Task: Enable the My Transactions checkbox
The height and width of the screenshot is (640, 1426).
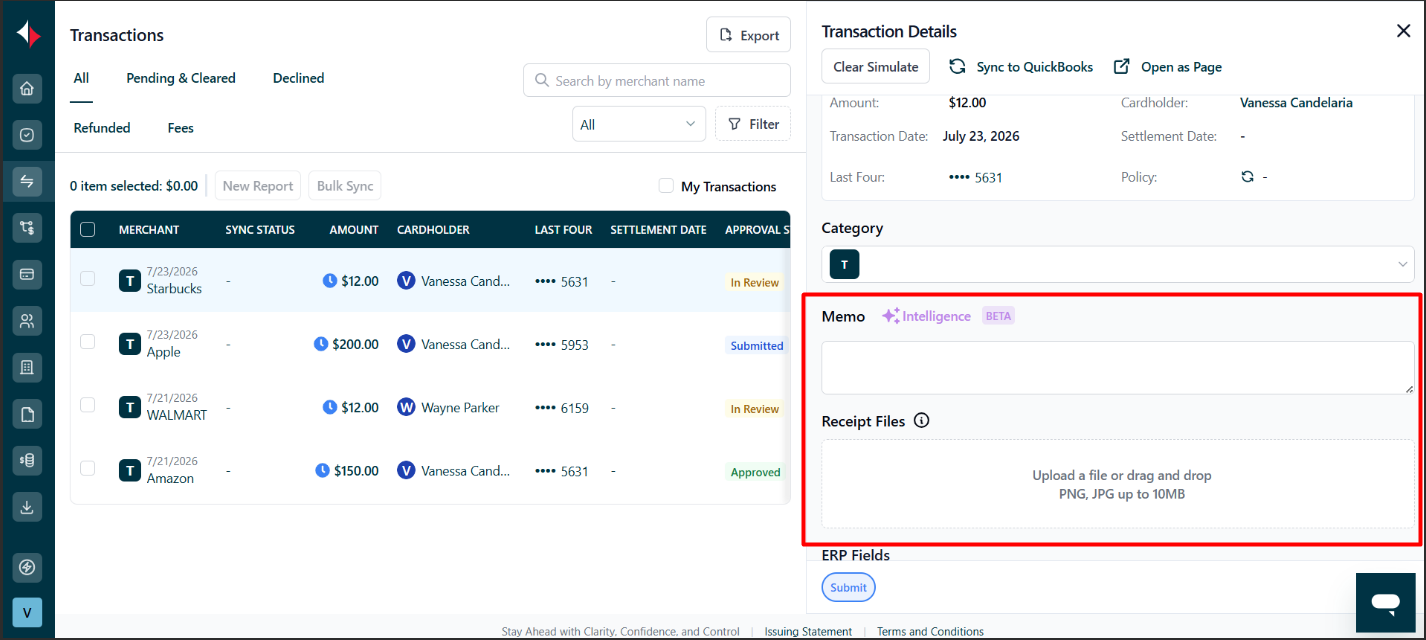Action: (666, 186)
